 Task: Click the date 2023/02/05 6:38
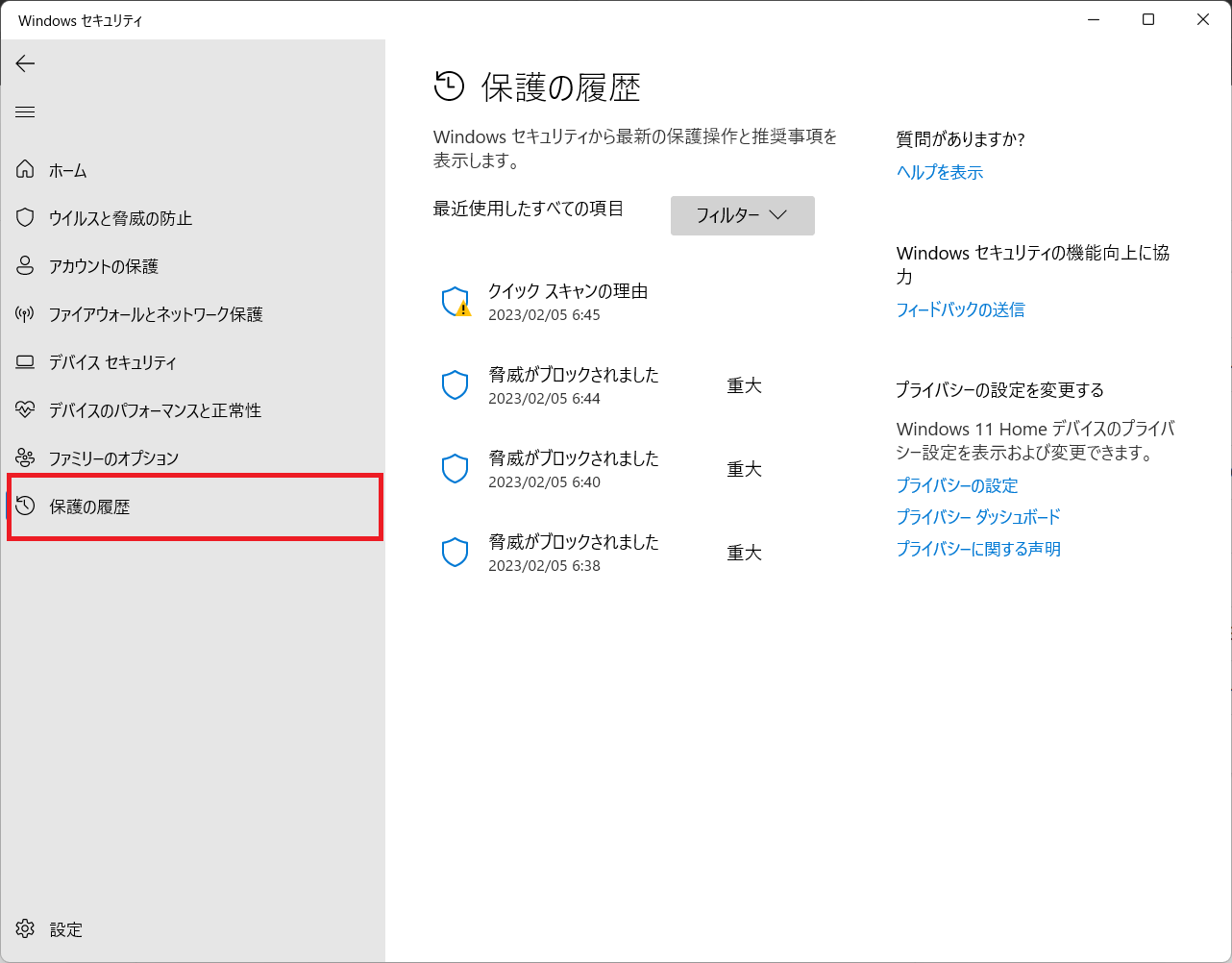(544, 566)
